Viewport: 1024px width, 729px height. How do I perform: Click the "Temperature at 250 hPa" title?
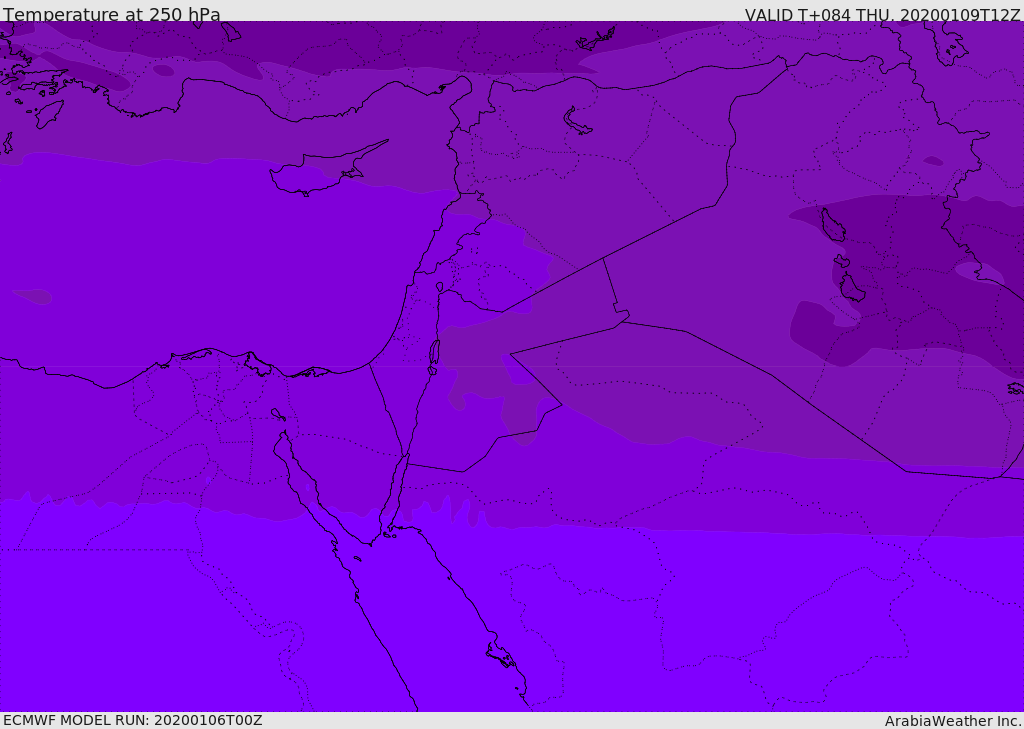tap(112, 15)
